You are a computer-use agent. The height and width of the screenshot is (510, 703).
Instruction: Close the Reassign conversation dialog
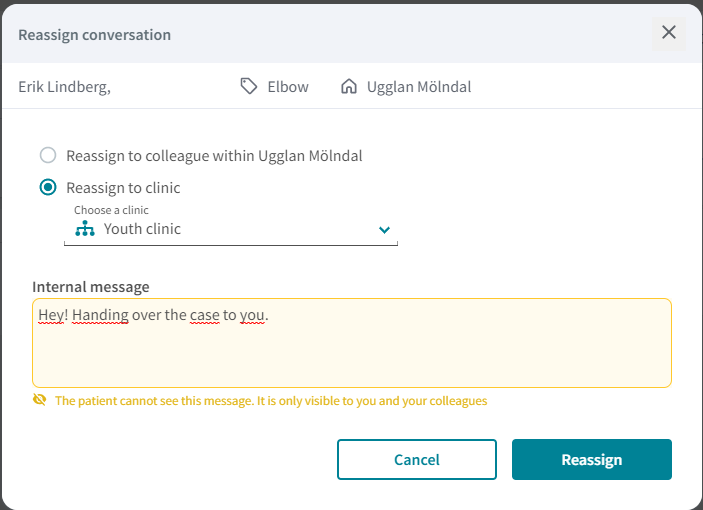coord(668,33)
